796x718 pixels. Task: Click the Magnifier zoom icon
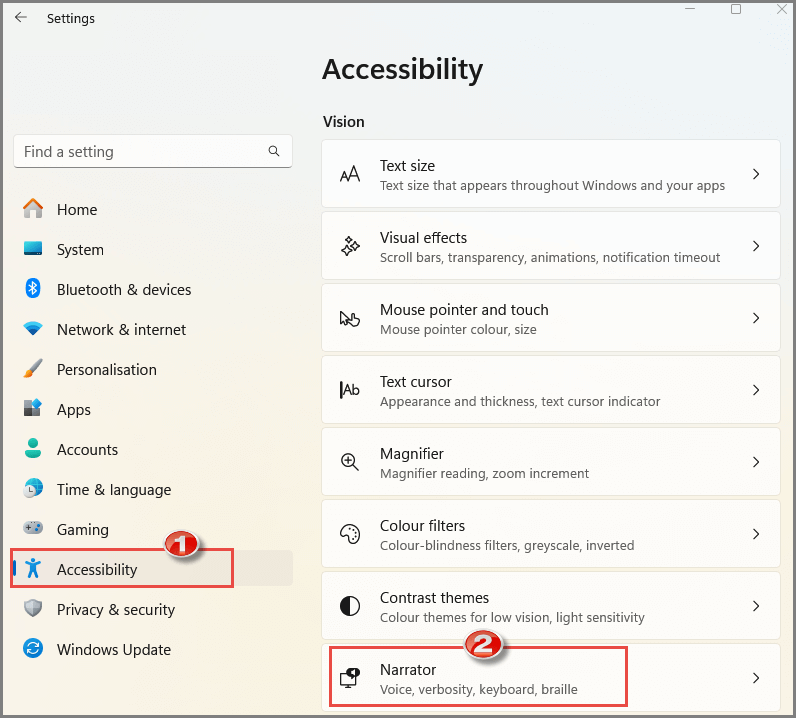point(350,462)
